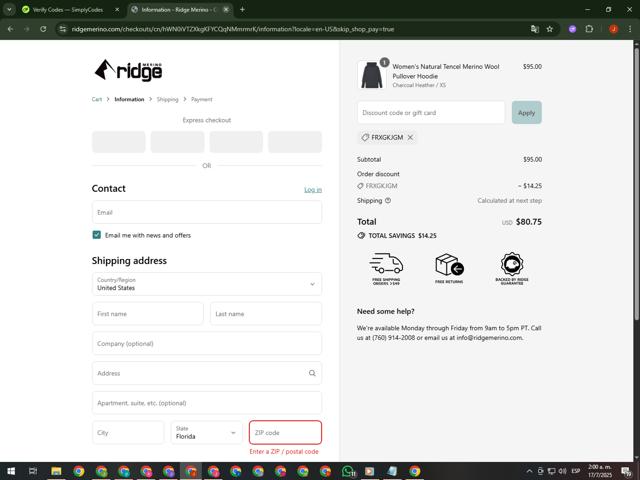Click the hoodie product thumbnail
The width and height of the screenshot is (640, 480).
[x=371, y=75]
